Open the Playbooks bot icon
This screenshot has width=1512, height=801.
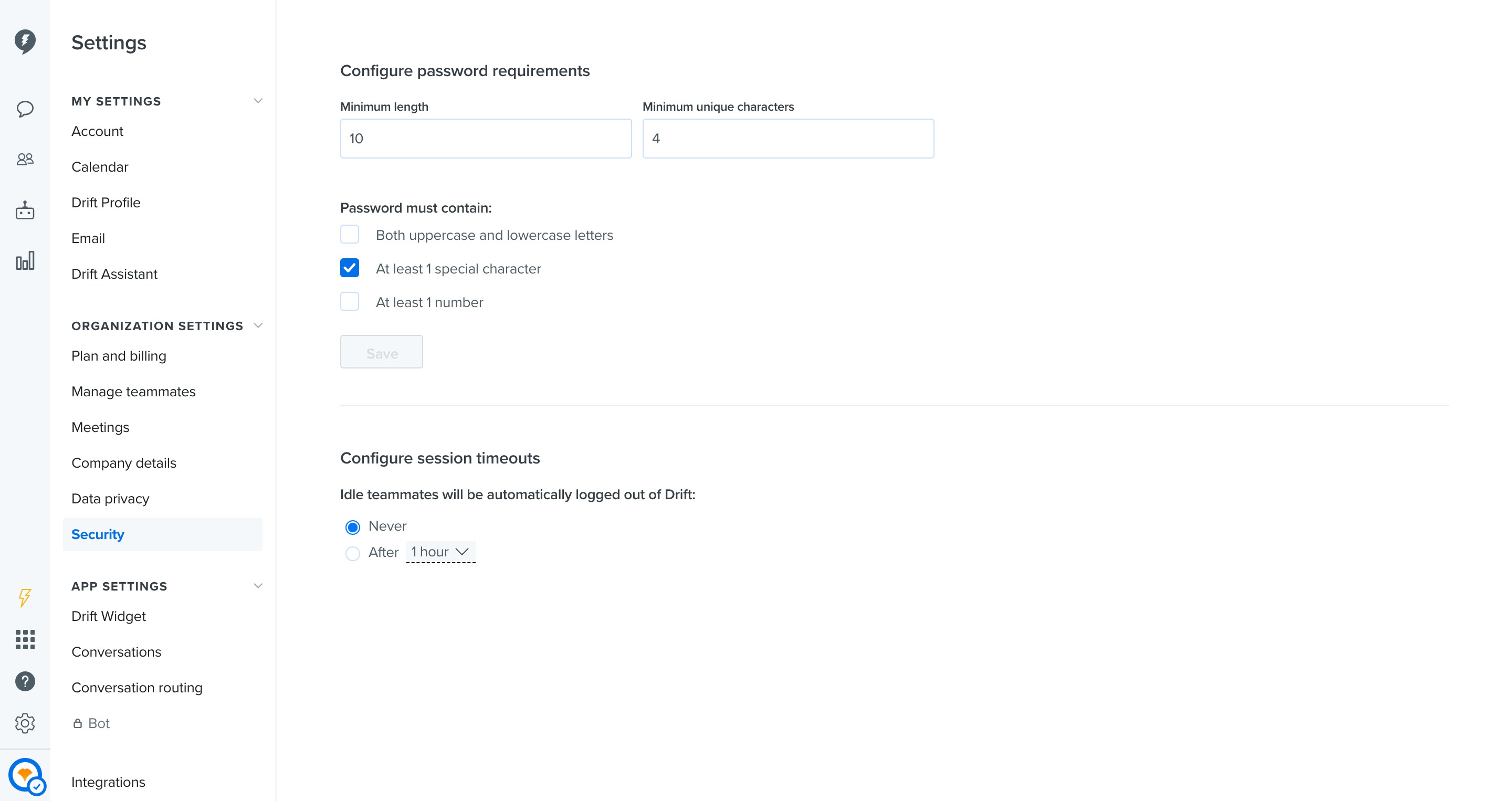click(25, 210)
